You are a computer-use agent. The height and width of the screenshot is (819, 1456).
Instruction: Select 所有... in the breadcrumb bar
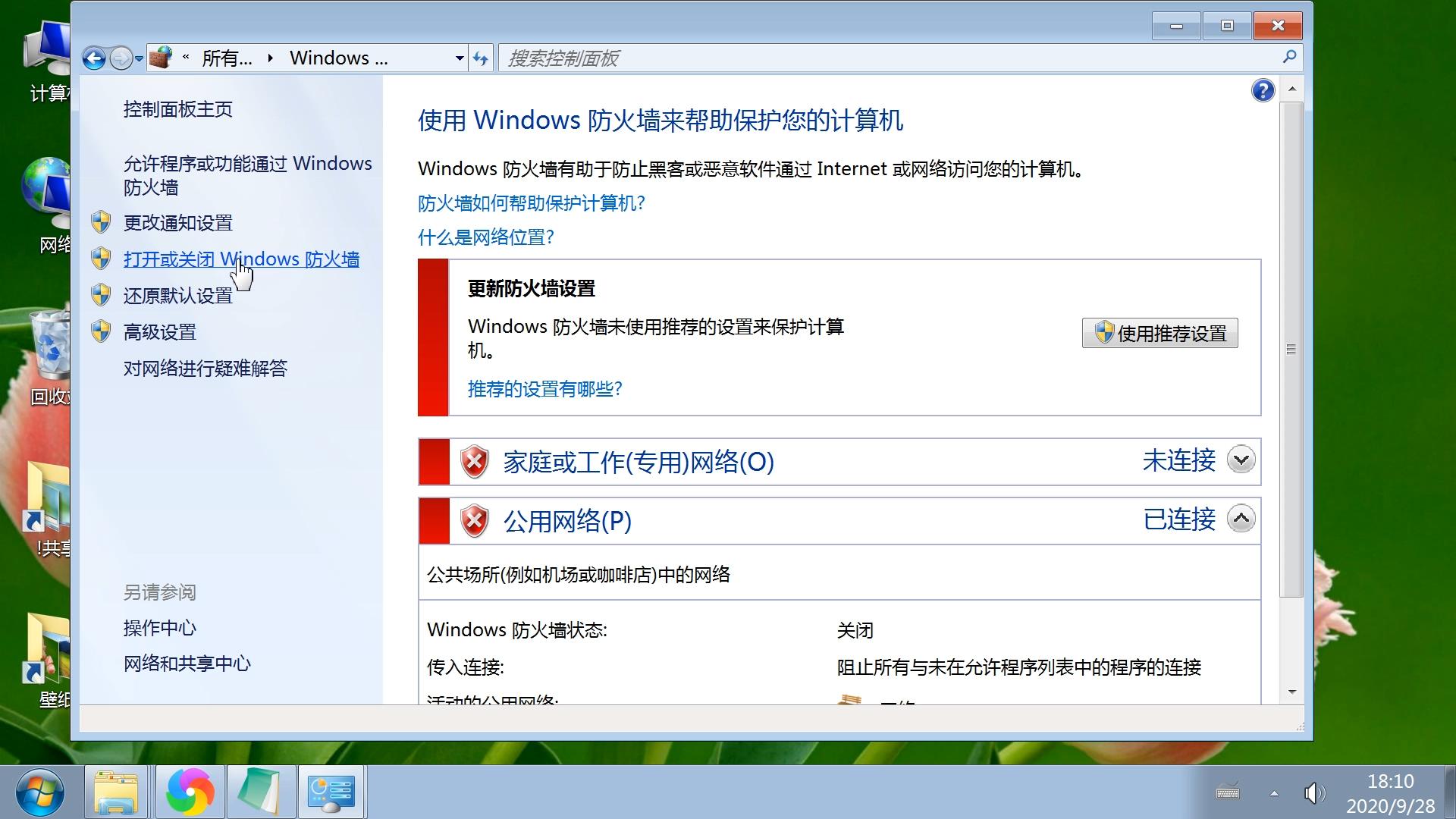pyautogui.click(x=225, y=58)
